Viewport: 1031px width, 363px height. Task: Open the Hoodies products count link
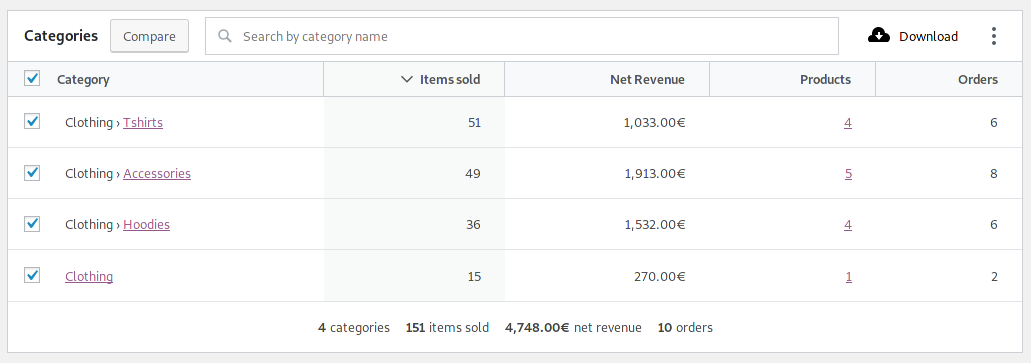pyautogui.click(x=848, y=225)
